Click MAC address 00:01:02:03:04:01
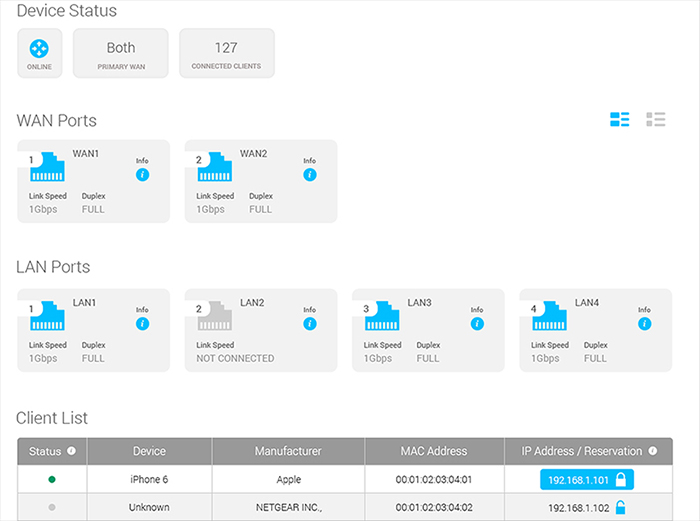The height and width of the screenshot is (521, 700). tap(433, 479)
